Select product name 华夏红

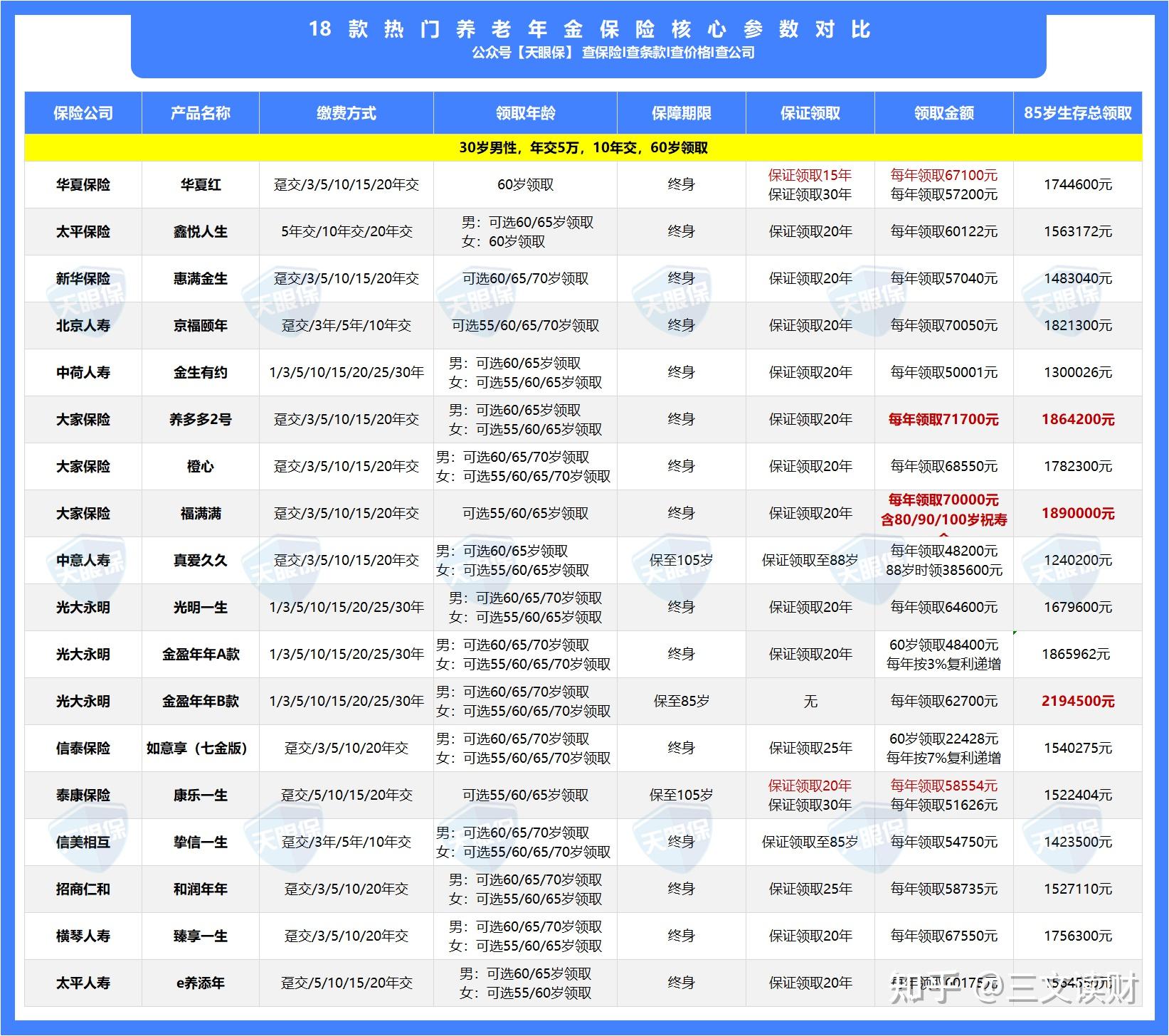click(201, 185)
